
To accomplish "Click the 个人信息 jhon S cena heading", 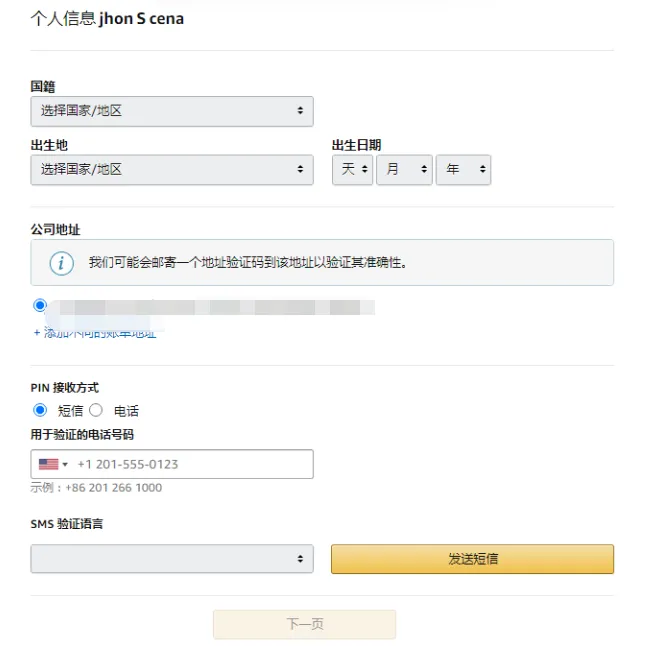I will 107,18.
